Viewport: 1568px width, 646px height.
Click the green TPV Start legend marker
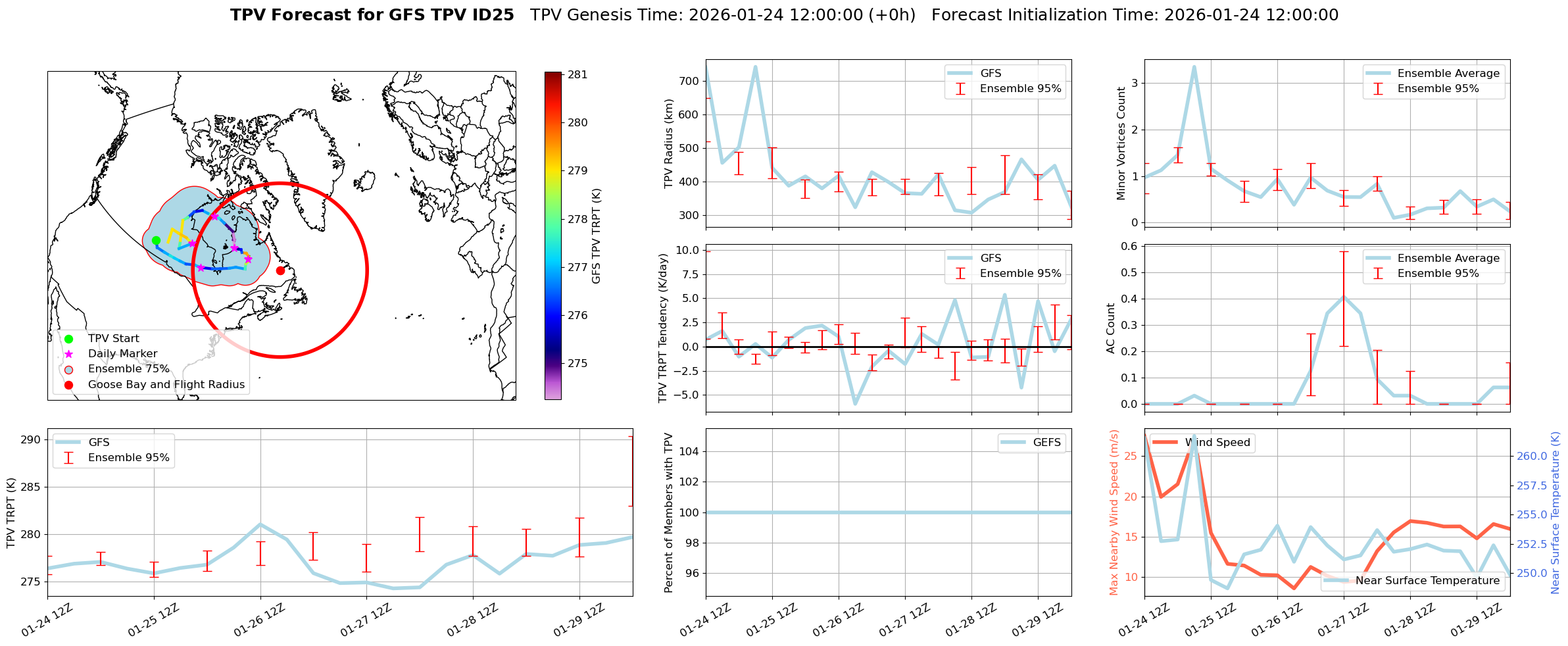tap(69, 339)
